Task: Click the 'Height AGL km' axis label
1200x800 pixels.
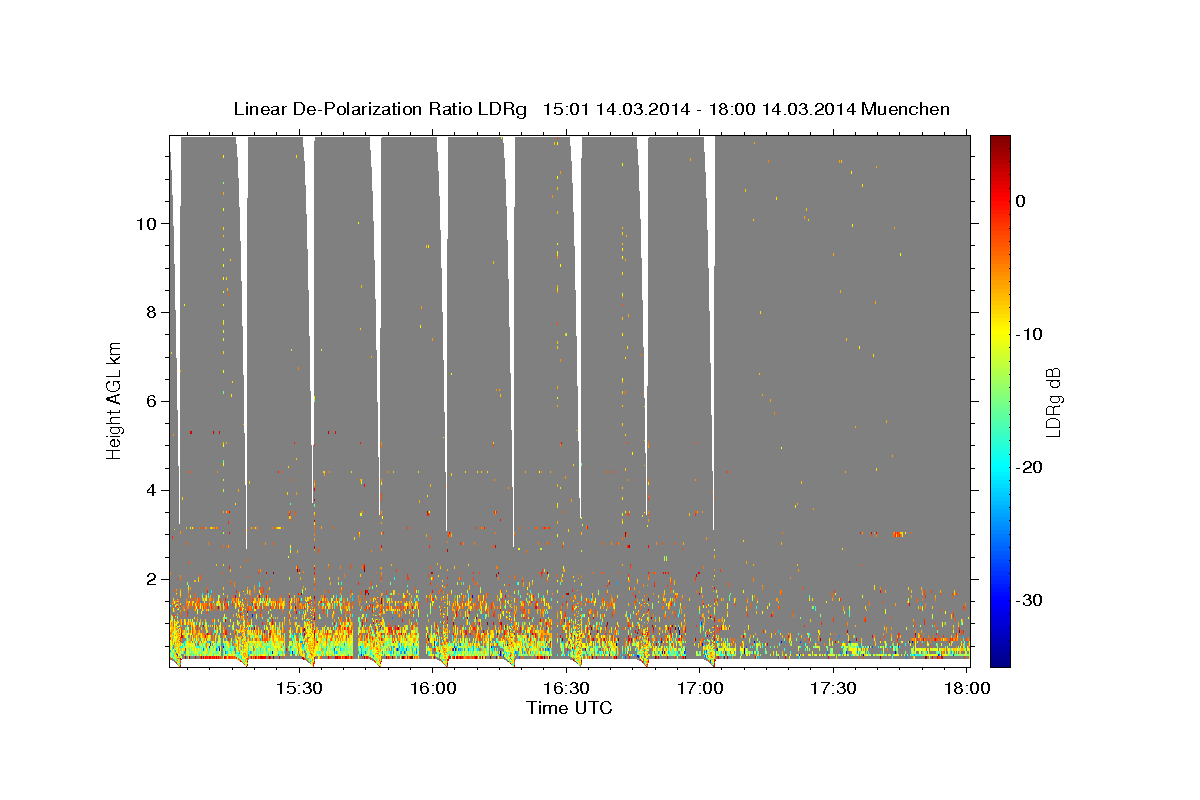Action: pyautogui.click(x=114, y=401)
